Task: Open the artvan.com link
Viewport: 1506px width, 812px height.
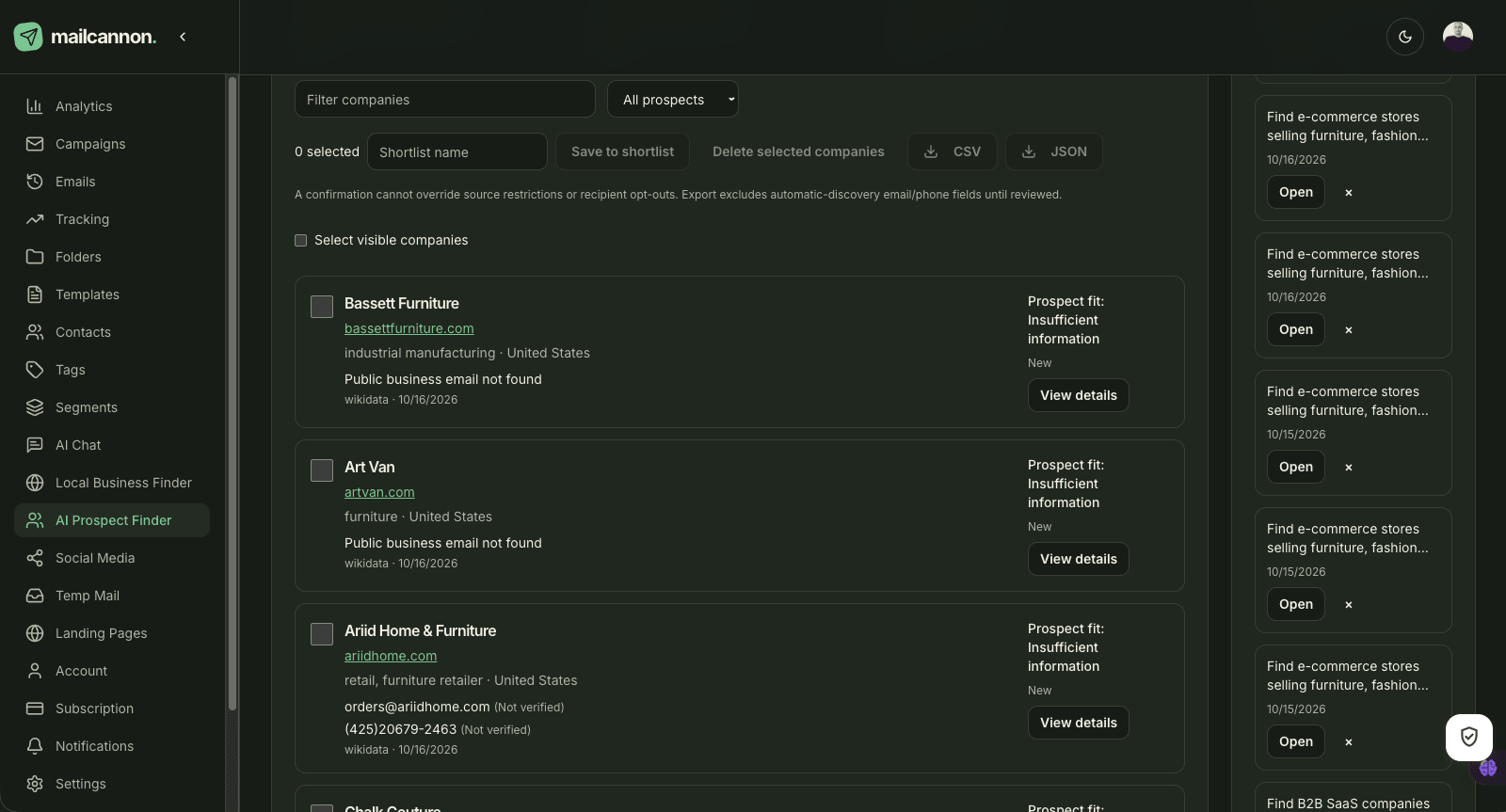Action: [x=379, y=492]
